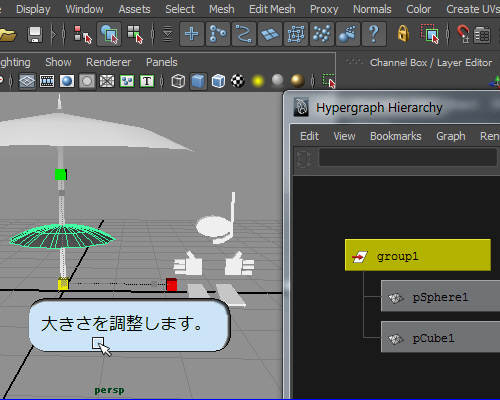Image resolution: width=500 pixels, height=400 pixels.
Task: Toggle smooth shade all blue cube icon
Action: click(198, 81)
